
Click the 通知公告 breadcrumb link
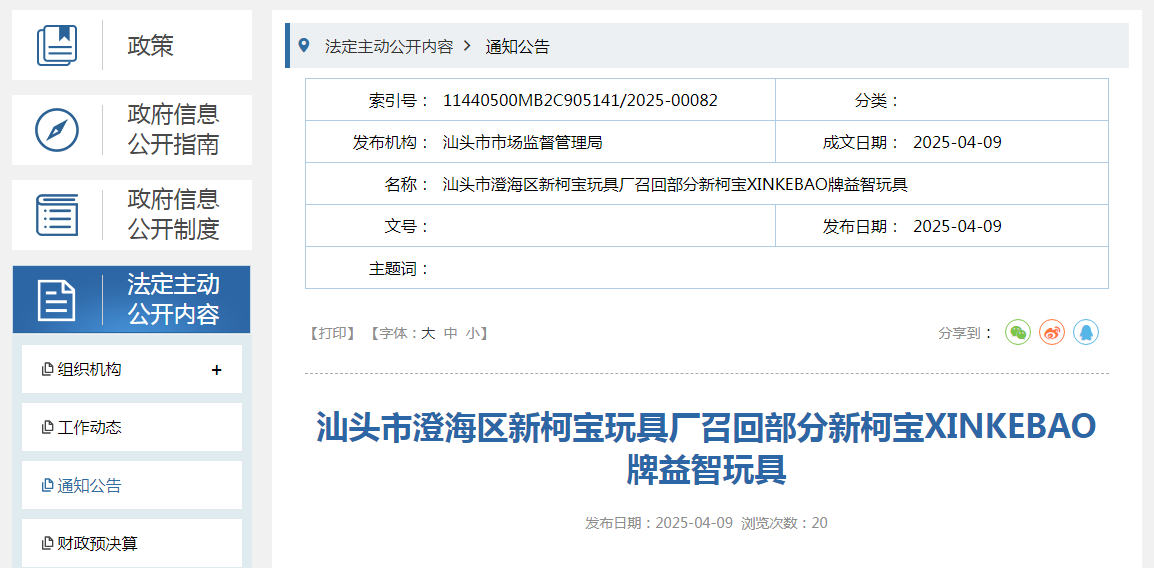tap(517, 47)
